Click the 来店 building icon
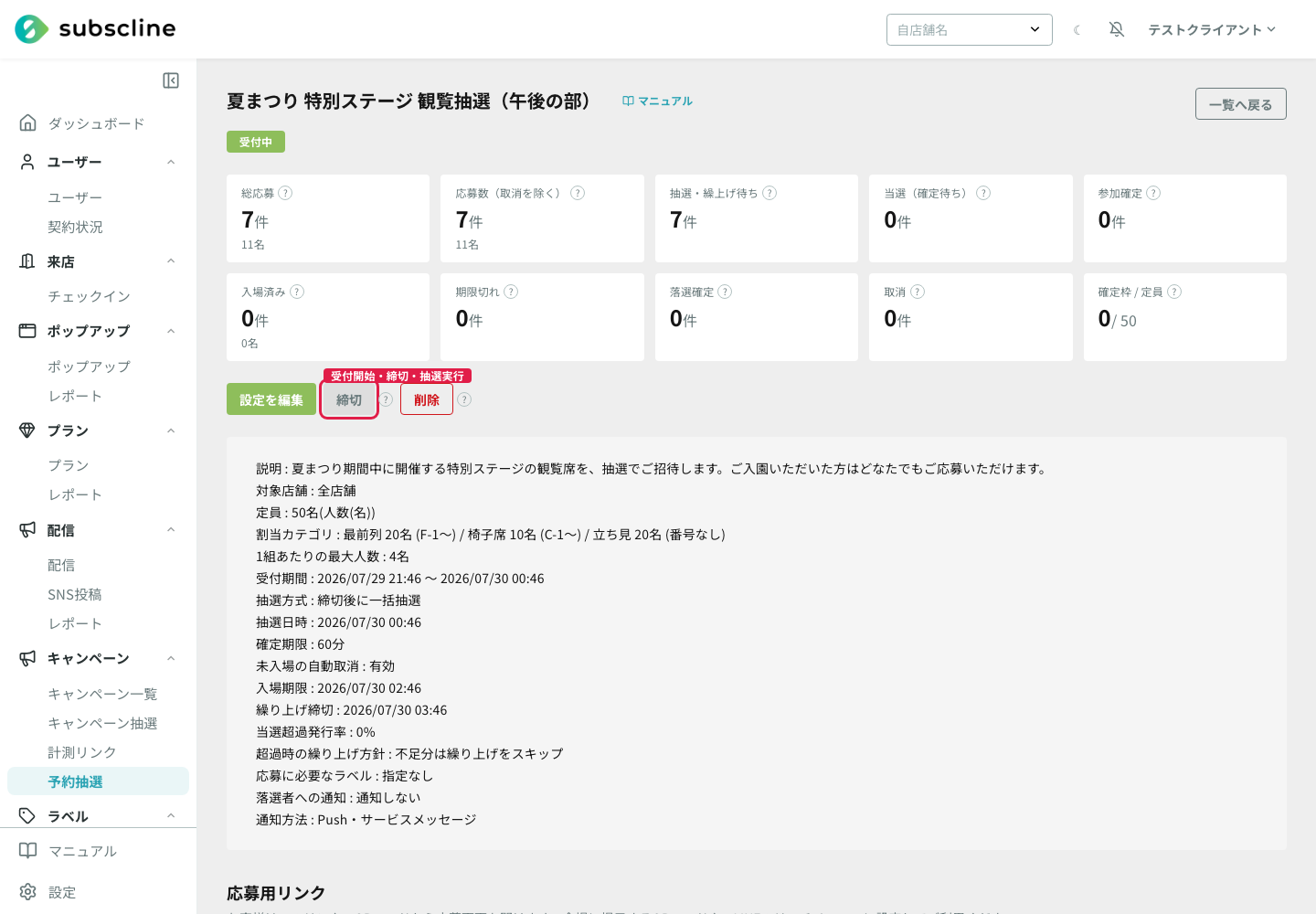This screenshot has height=914, width=1316. click(x=28, y=261)
